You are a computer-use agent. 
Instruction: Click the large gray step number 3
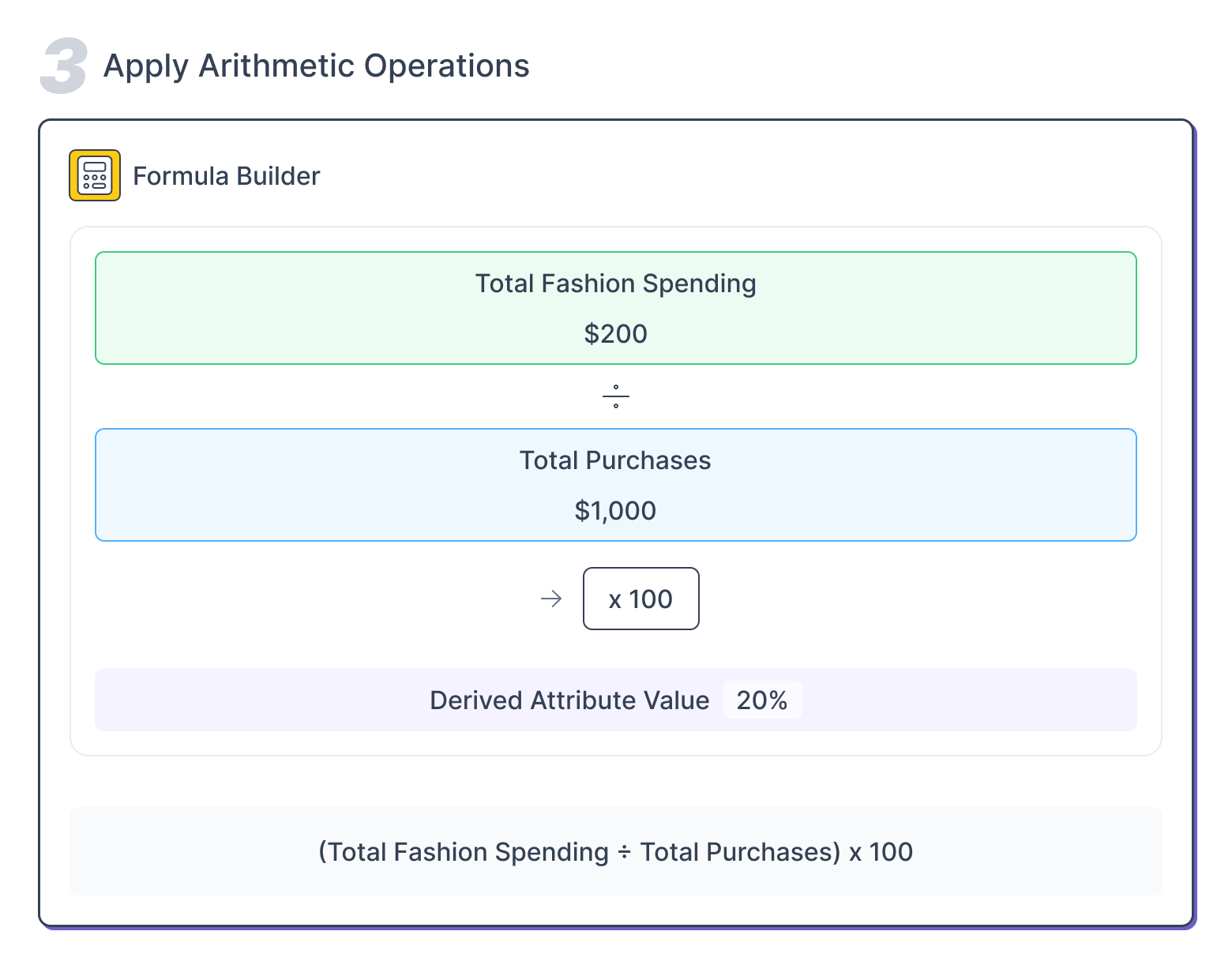pos(63,67)
